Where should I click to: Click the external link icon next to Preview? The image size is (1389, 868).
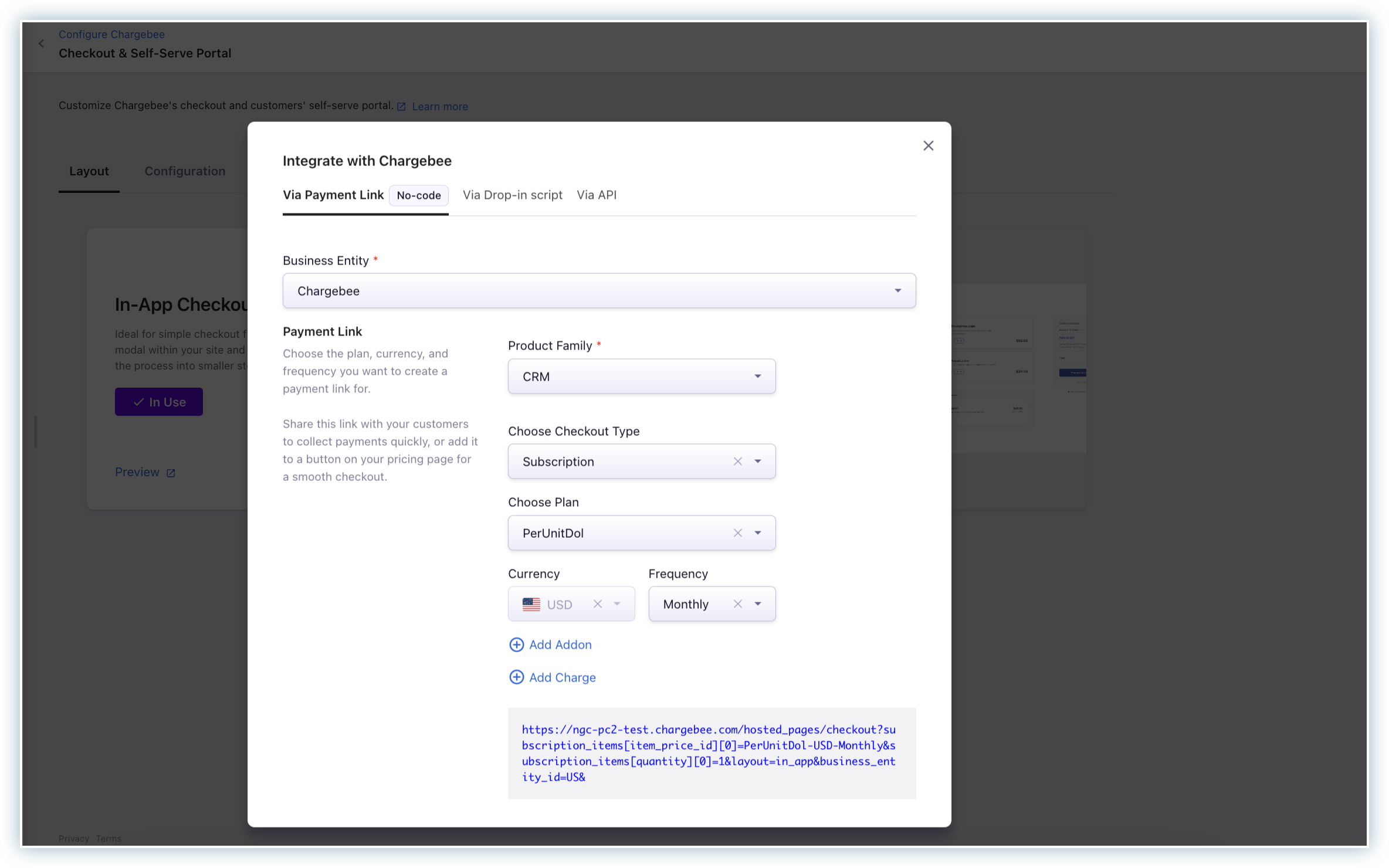pos(171,473)
